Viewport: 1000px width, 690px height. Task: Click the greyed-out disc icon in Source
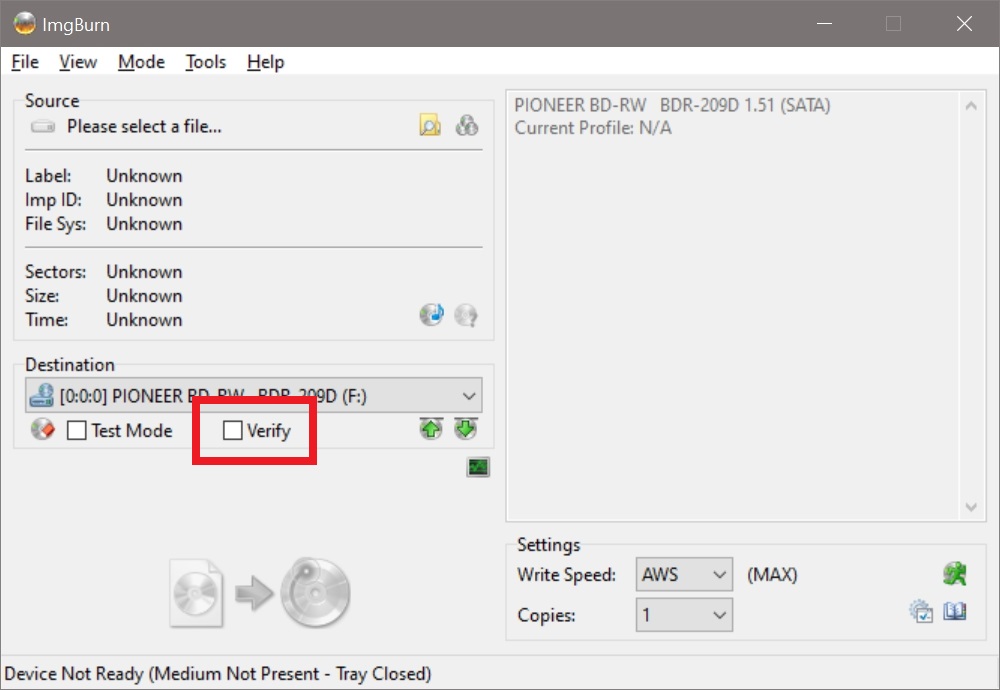[x=466, y=315]
